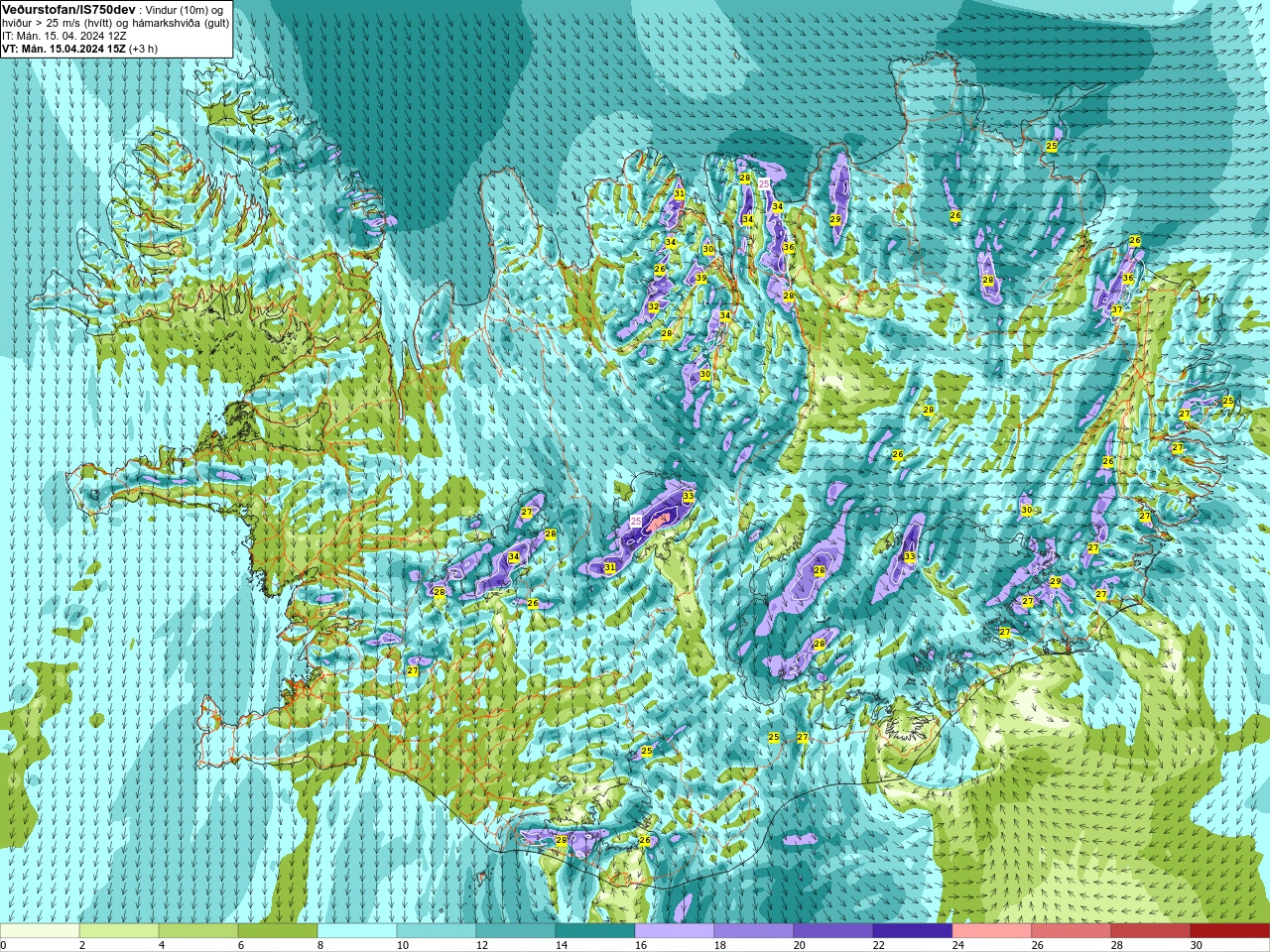Screen dimensions: 1270x952
Task: Click the 24–26 m/s pink legend swatch
Action: point(992,931)
